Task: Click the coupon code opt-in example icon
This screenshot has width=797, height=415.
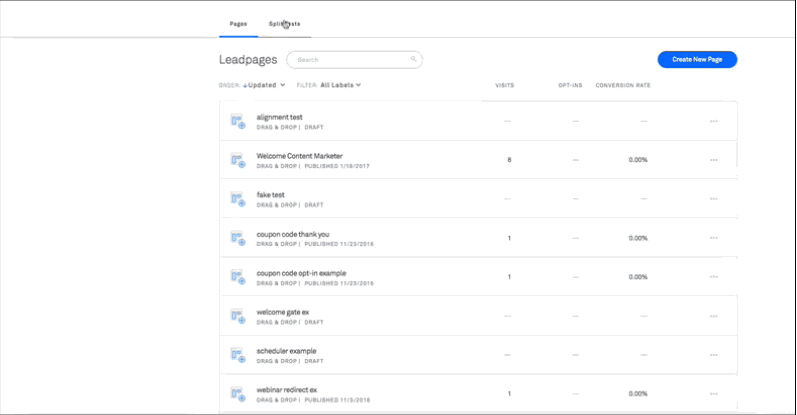Action: pos(238,278)
